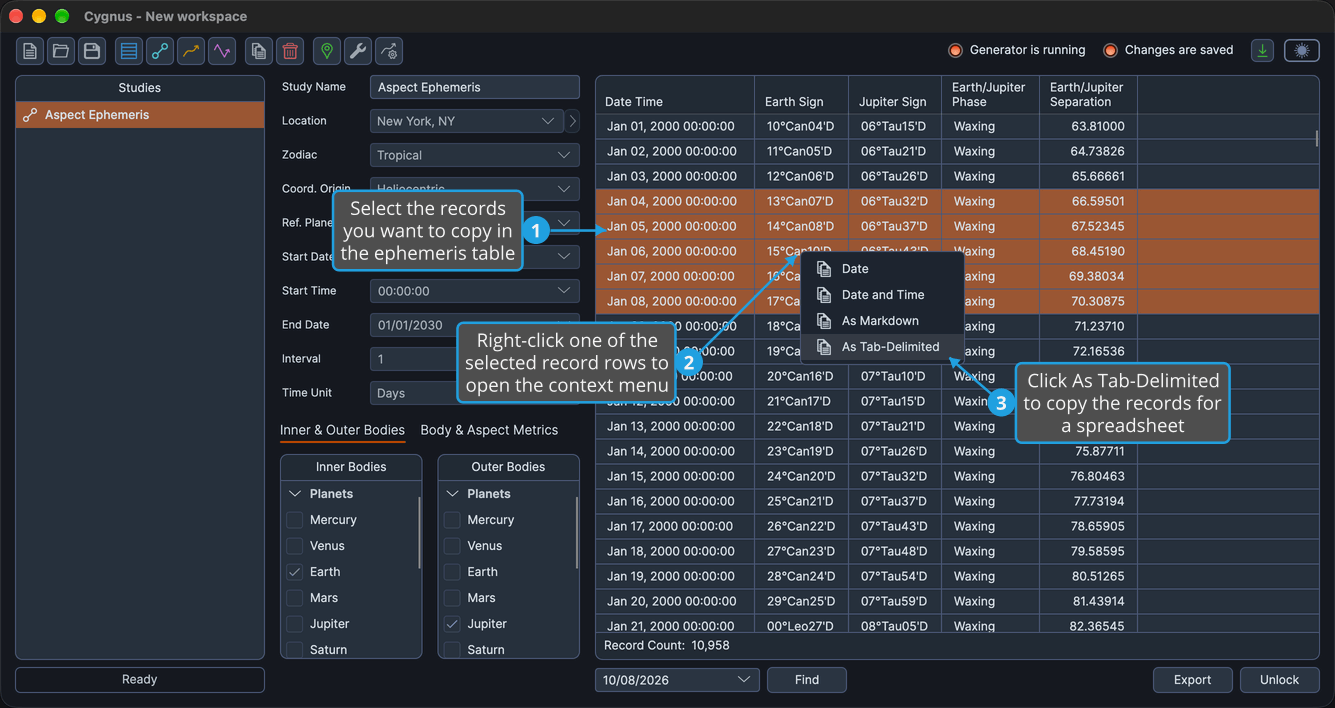
Task: Enable Venus in Outer Bodies
Action: [x=452, y=546]
